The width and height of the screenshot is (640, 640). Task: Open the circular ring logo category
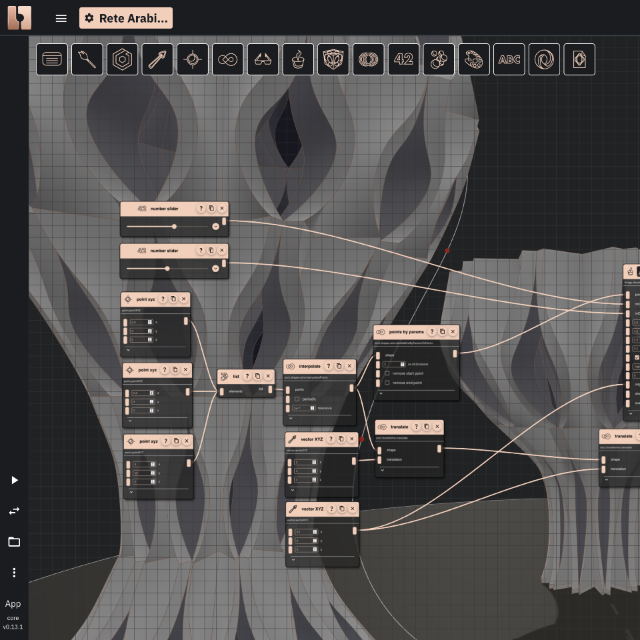click(544, 59)
